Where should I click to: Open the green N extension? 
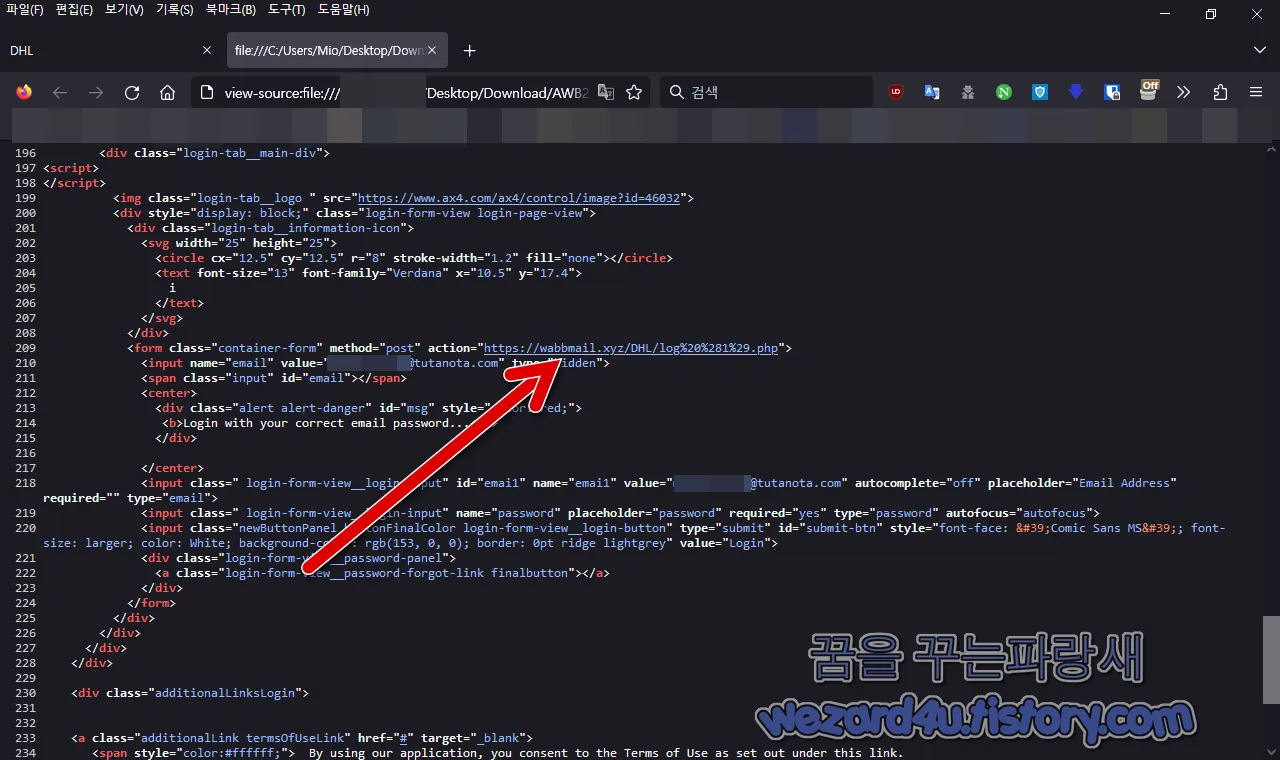(1004, 92)
